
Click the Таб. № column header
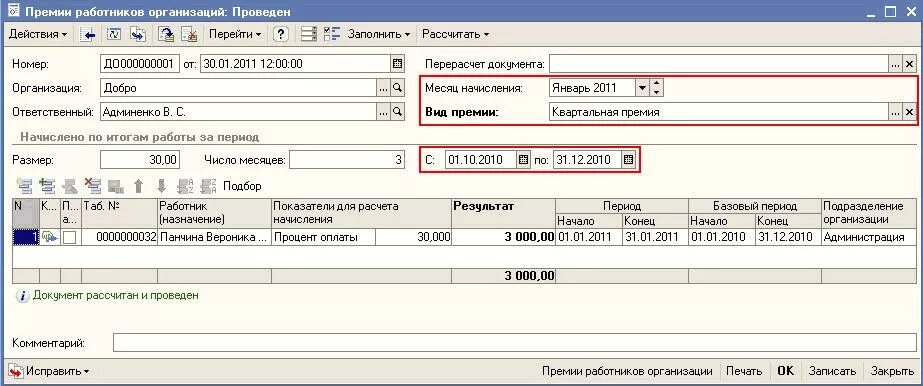pyautogui.click(x=119, y=214)
